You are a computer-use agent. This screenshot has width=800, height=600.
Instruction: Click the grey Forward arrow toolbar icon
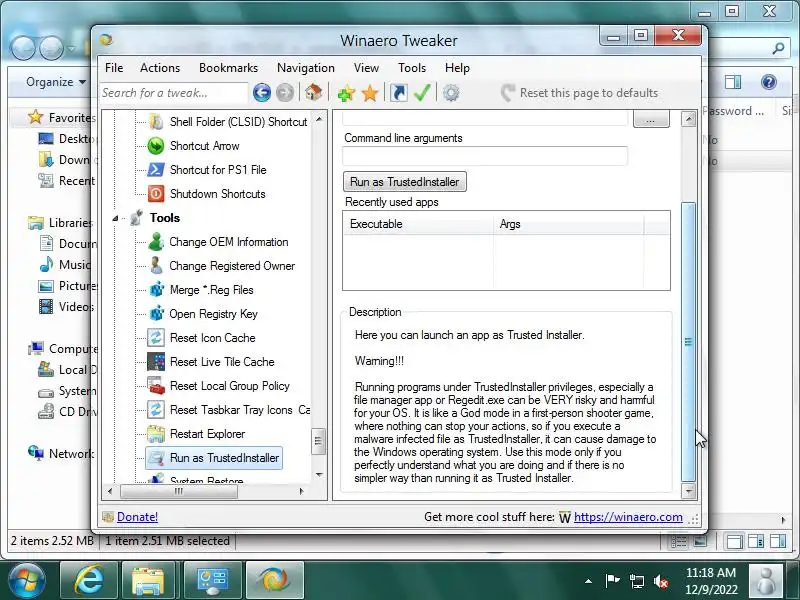[x=285, y=93]
